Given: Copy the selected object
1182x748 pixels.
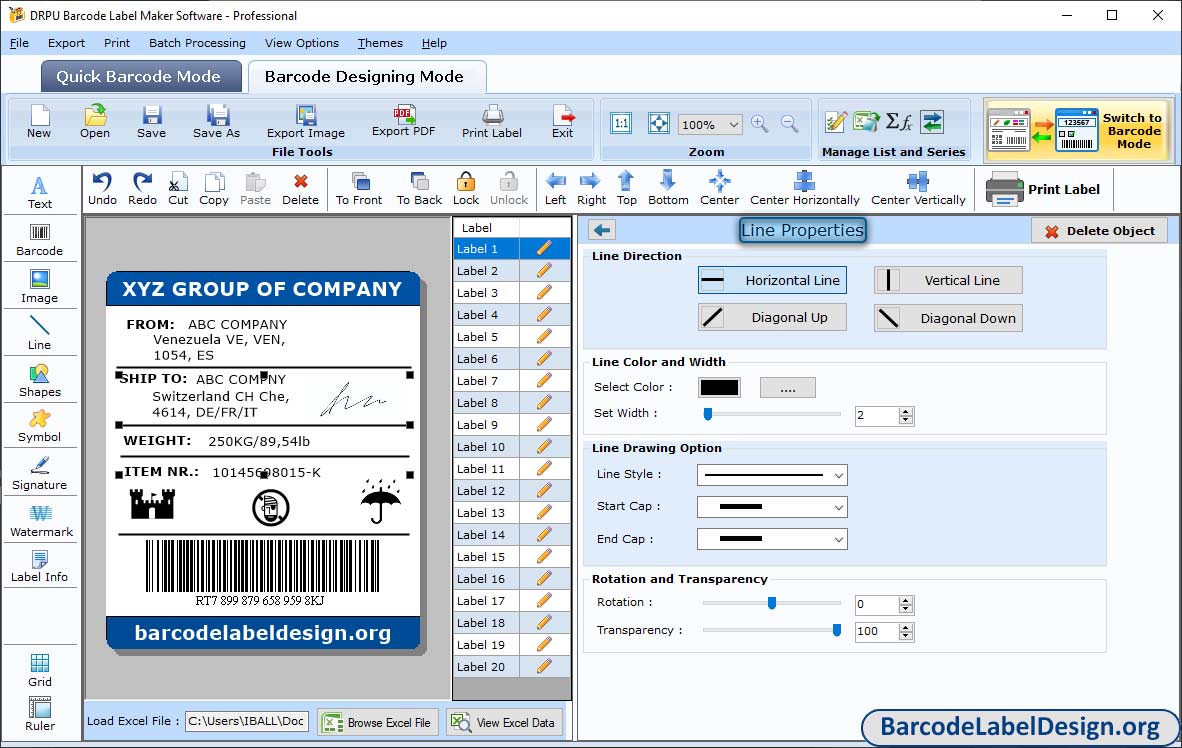Looking at the screenshot, I should pyautogui.click(x=214, y=189).
